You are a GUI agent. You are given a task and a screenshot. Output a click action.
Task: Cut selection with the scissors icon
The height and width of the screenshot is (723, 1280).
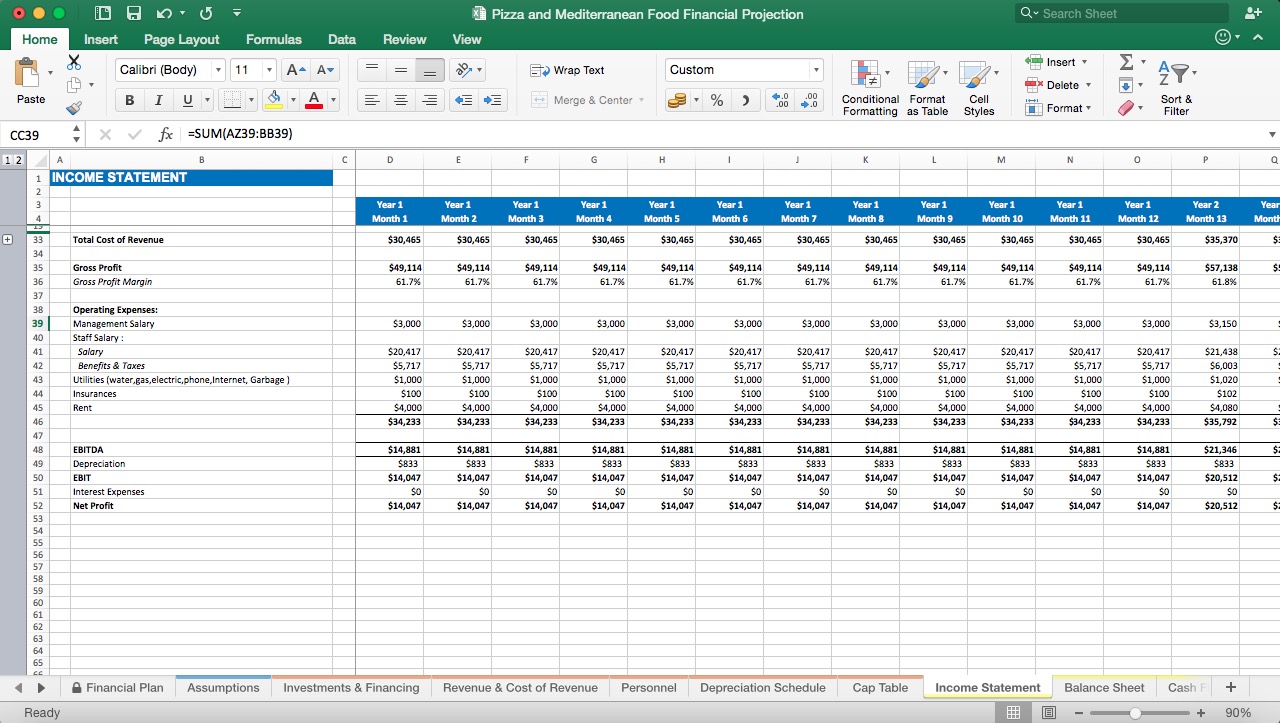73,61
